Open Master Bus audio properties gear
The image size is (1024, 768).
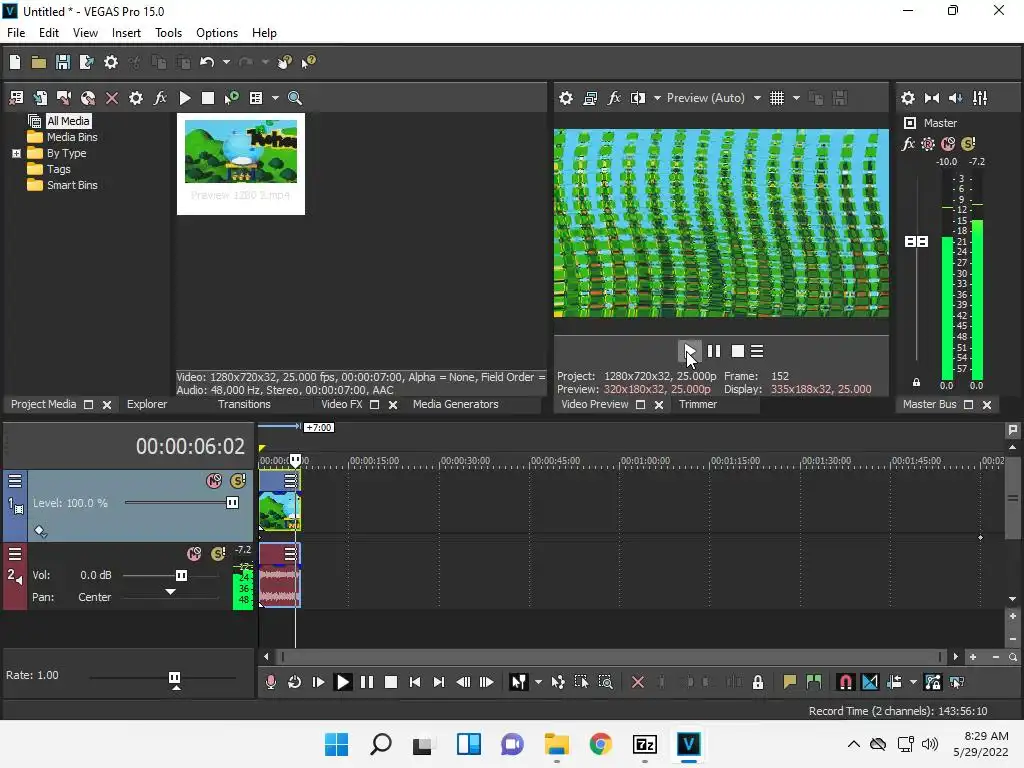pyautogui.click(x=908, y=98)
